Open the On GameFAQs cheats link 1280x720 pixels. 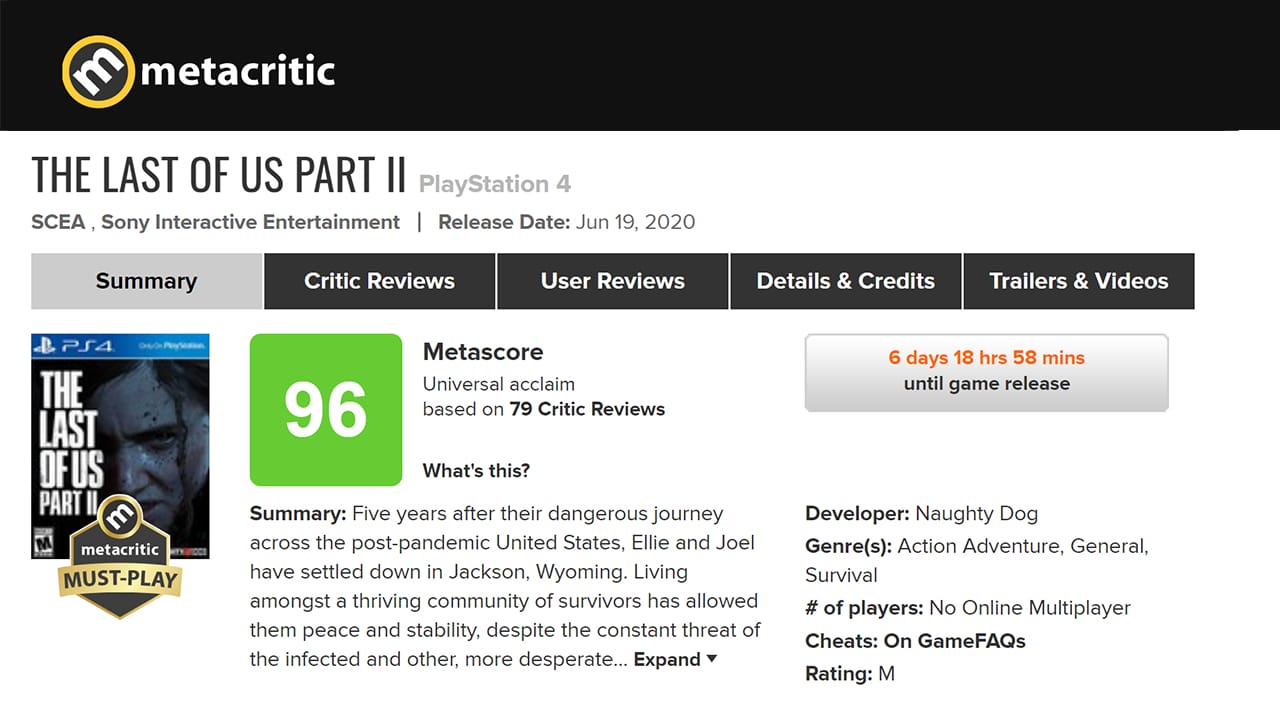[x=954, y=641]
